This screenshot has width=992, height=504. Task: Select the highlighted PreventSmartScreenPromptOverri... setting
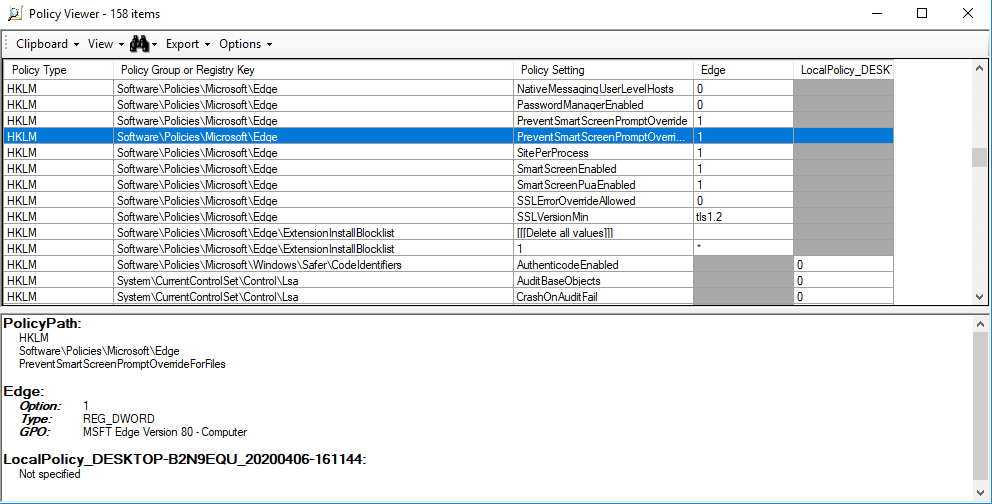tap(603, 137)
